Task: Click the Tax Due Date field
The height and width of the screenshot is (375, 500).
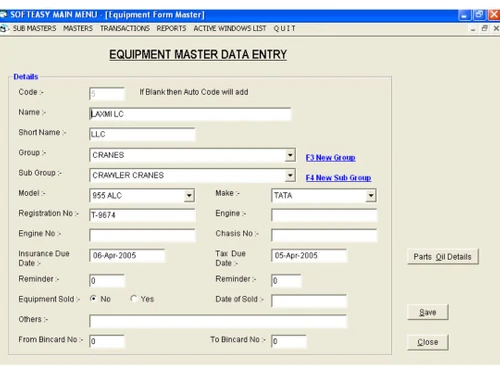Action: [x=309, y=256]
